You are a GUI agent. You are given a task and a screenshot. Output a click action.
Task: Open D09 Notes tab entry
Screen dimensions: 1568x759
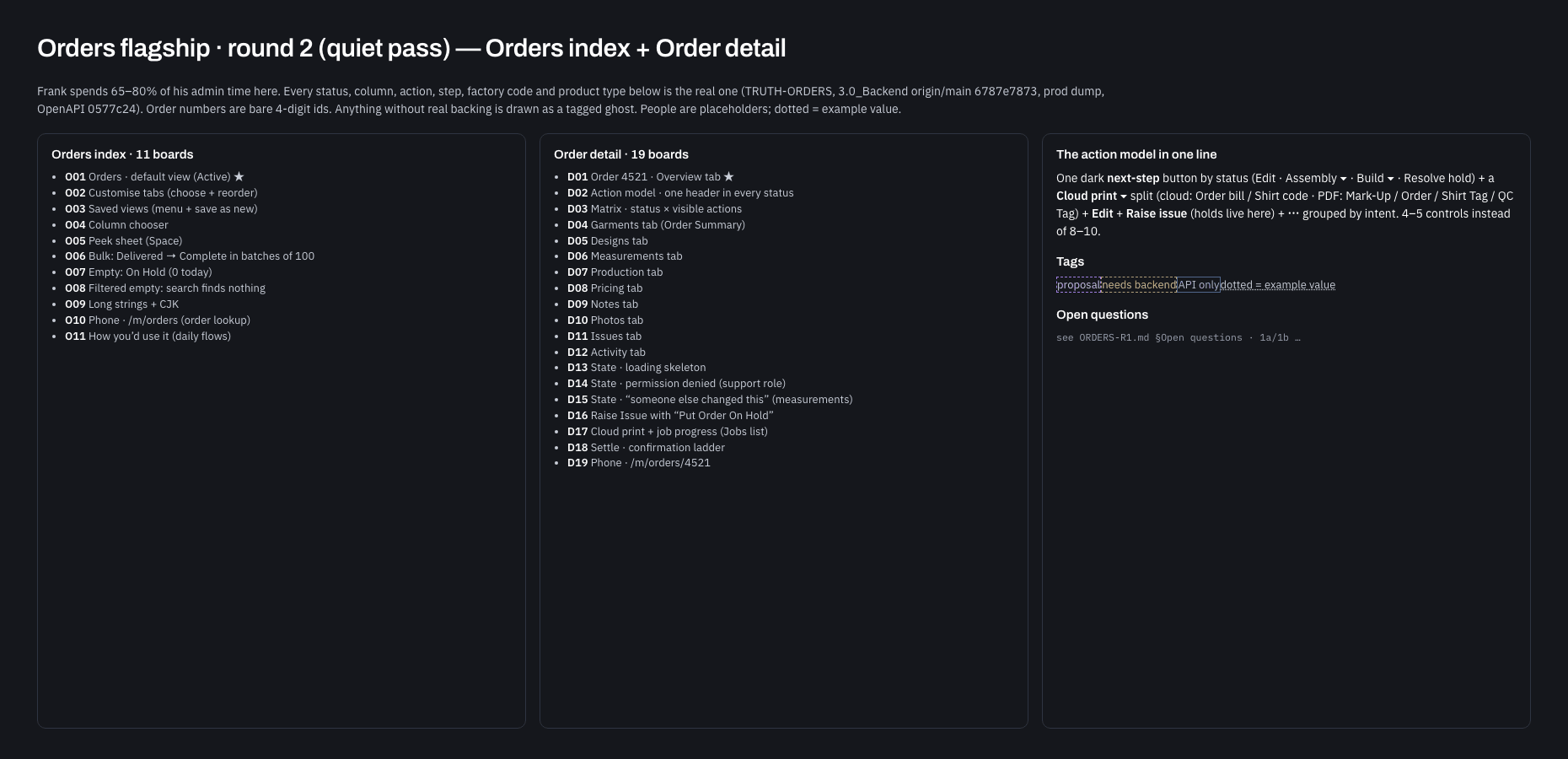coord(603,304)
